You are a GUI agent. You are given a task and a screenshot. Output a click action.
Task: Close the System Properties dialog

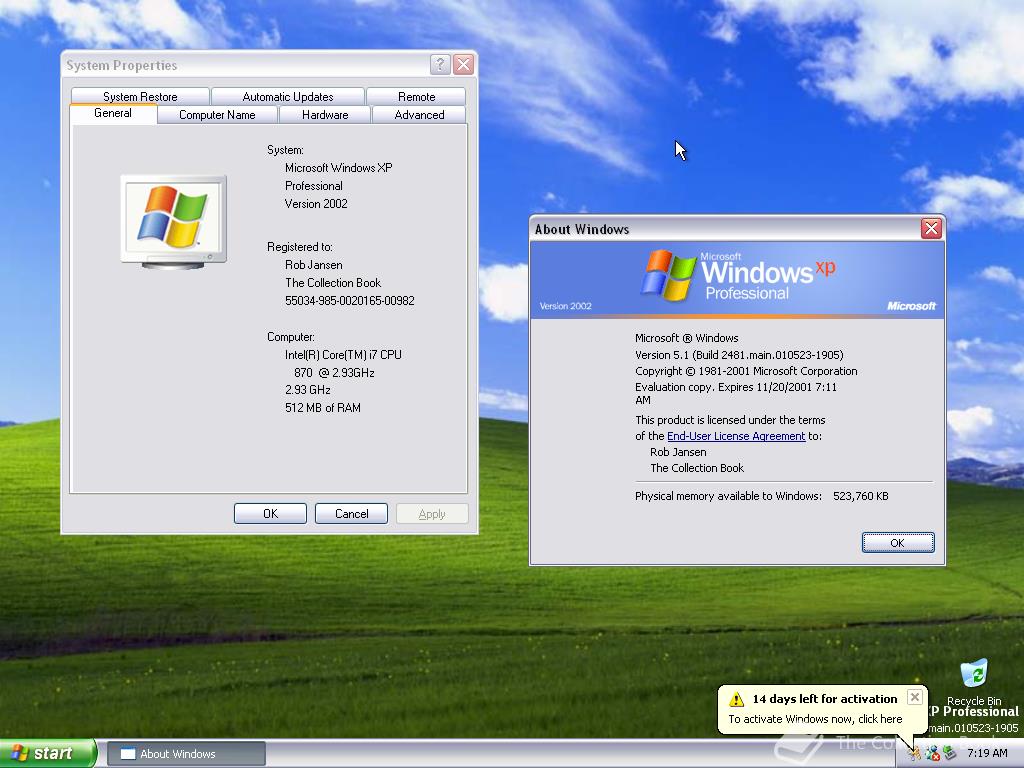tap(463, 64)
